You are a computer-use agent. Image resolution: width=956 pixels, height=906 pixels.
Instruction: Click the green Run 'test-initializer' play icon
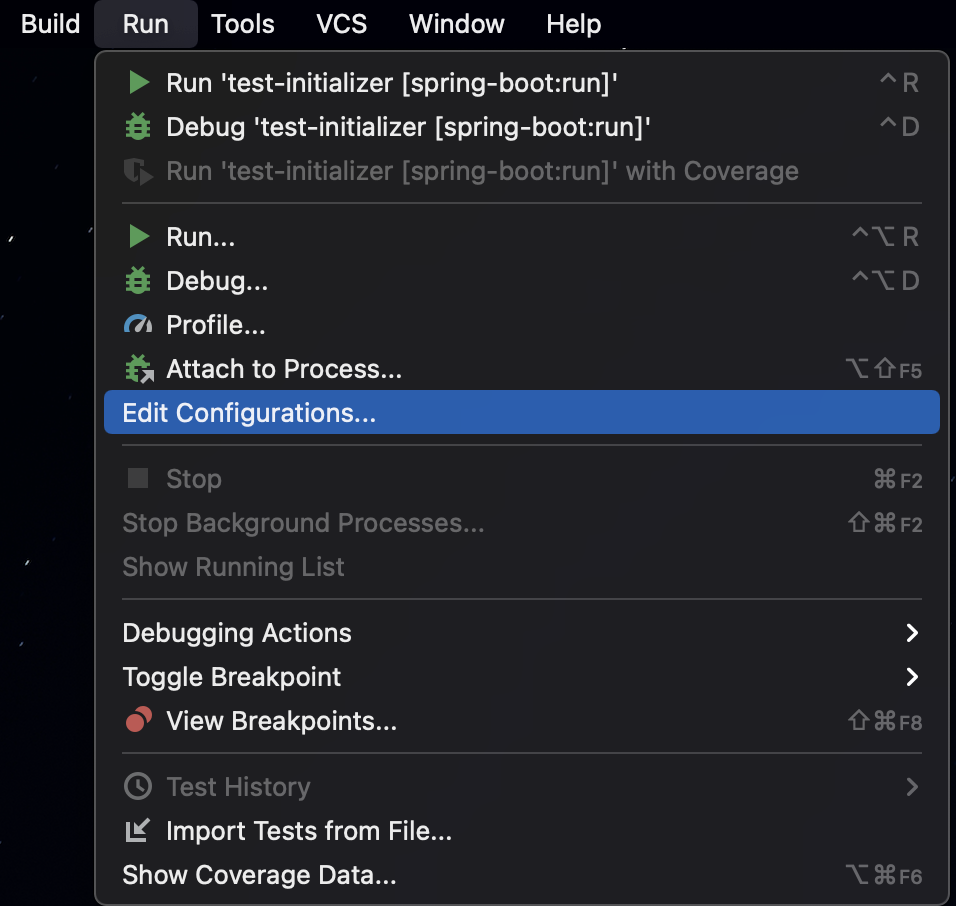[x=139, y=83]
